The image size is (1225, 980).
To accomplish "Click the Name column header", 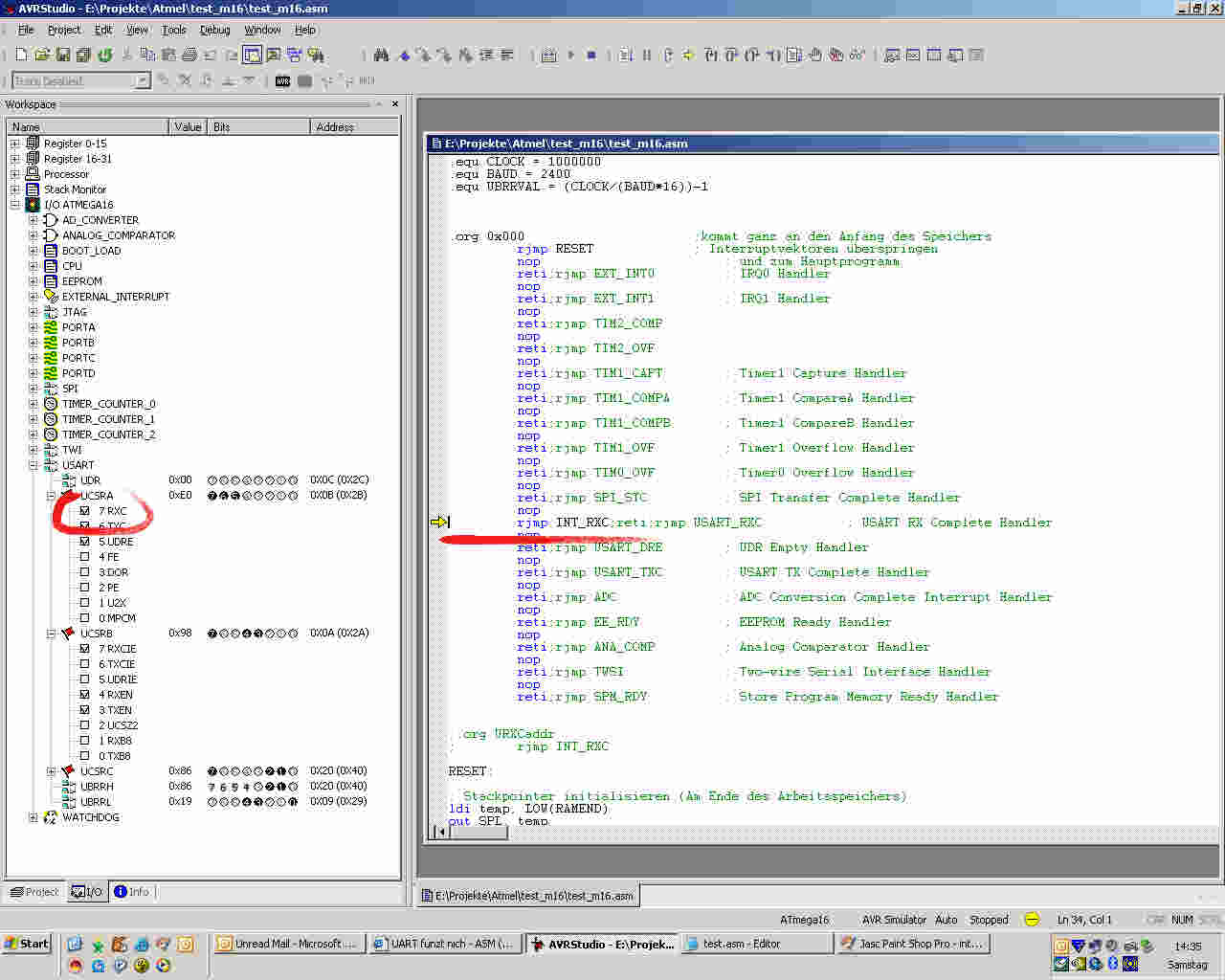I will [x=88, y=126].
